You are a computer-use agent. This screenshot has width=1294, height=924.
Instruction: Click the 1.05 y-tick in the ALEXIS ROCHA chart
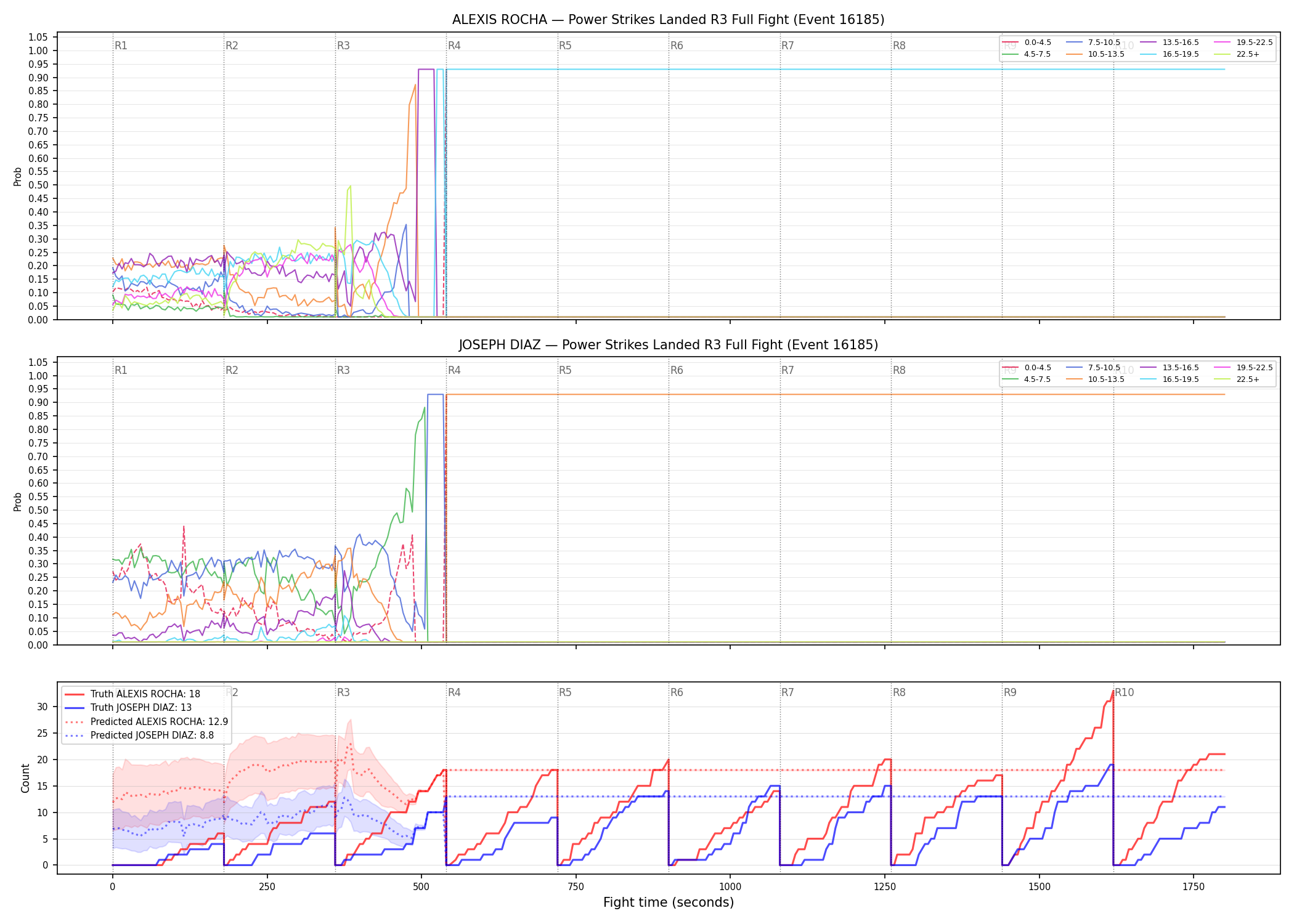tap(38, 38)
